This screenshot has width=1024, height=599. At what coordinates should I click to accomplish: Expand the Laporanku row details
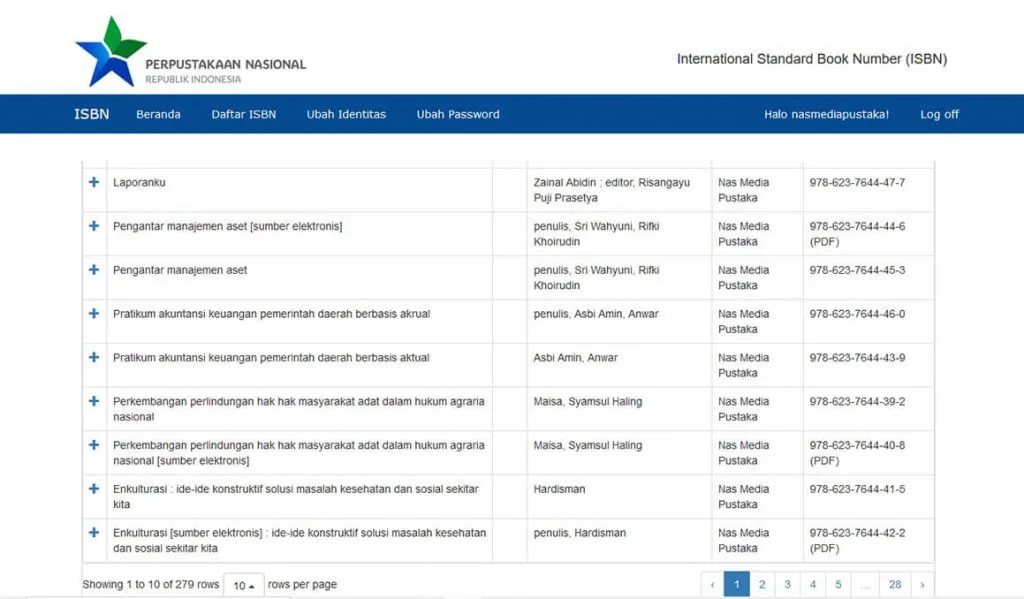click(94, 182)
